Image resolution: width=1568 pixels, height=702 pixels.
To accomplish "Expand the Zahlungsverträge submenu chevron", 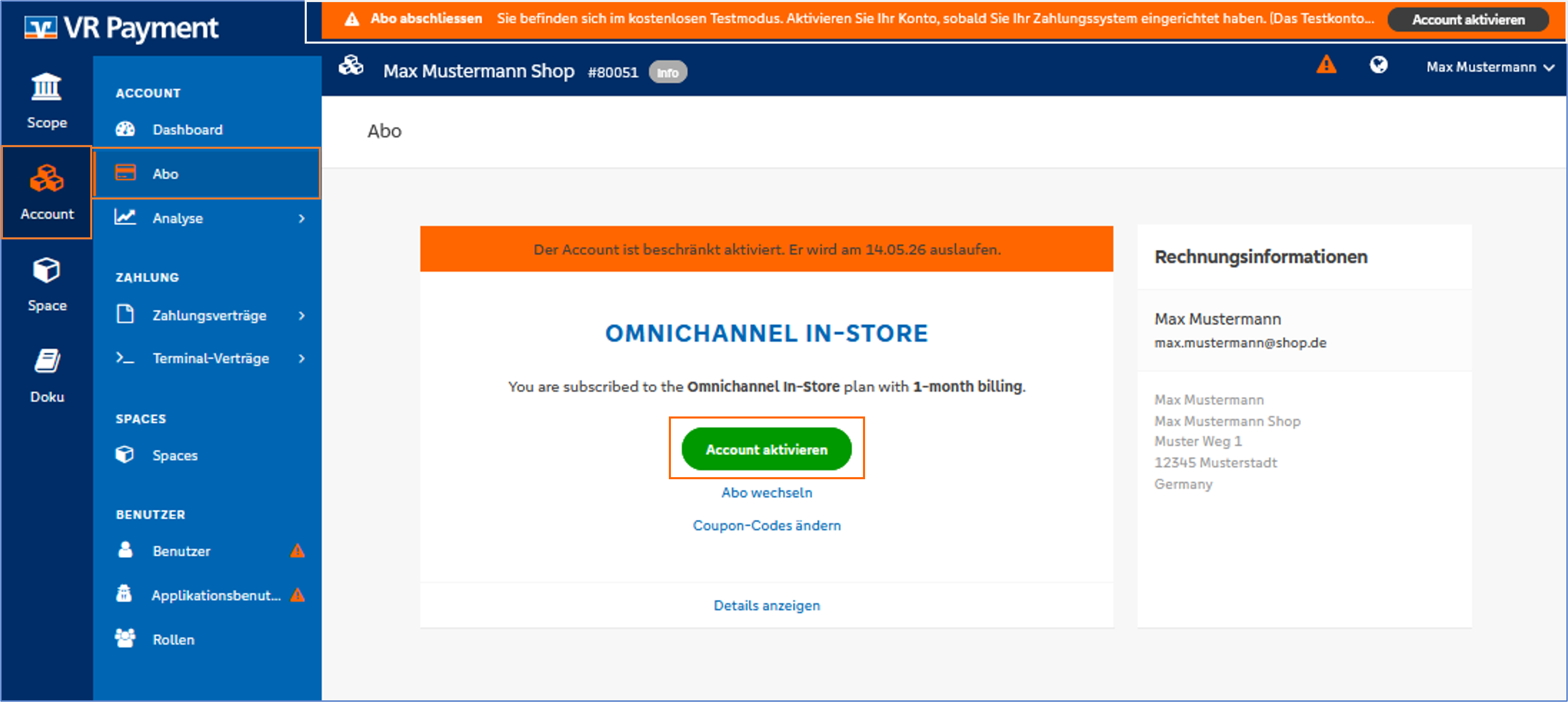I will coord(302,315).
